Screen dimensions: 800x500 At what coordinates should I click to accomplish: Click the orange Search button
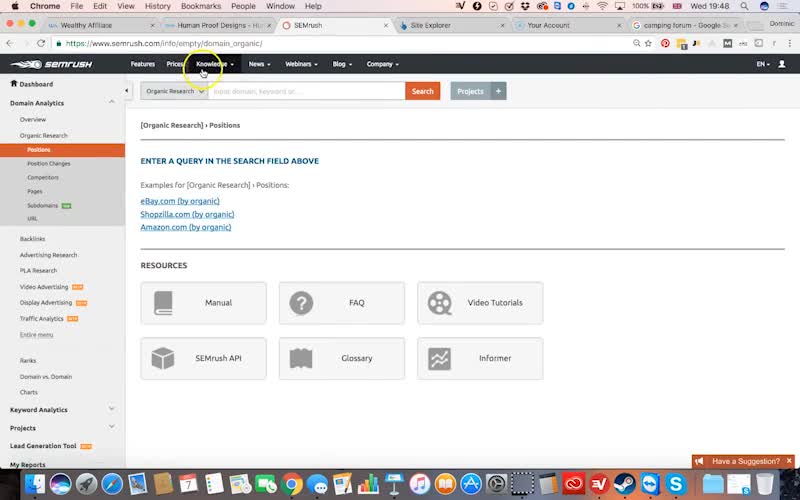pyautogui.click(x=422, y=91)
